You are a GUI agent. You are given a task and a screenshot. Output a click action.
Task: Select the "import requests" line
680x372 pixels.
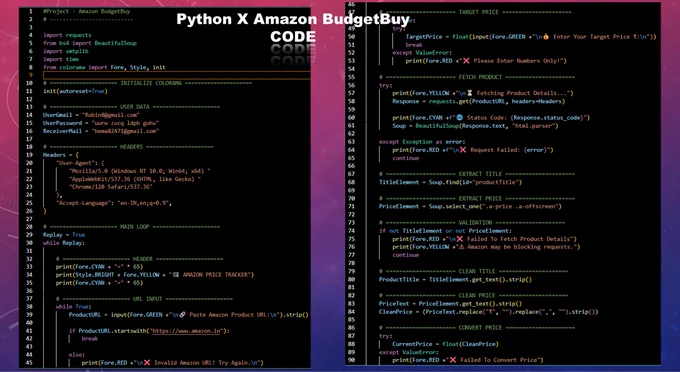[x=67, y=35]
